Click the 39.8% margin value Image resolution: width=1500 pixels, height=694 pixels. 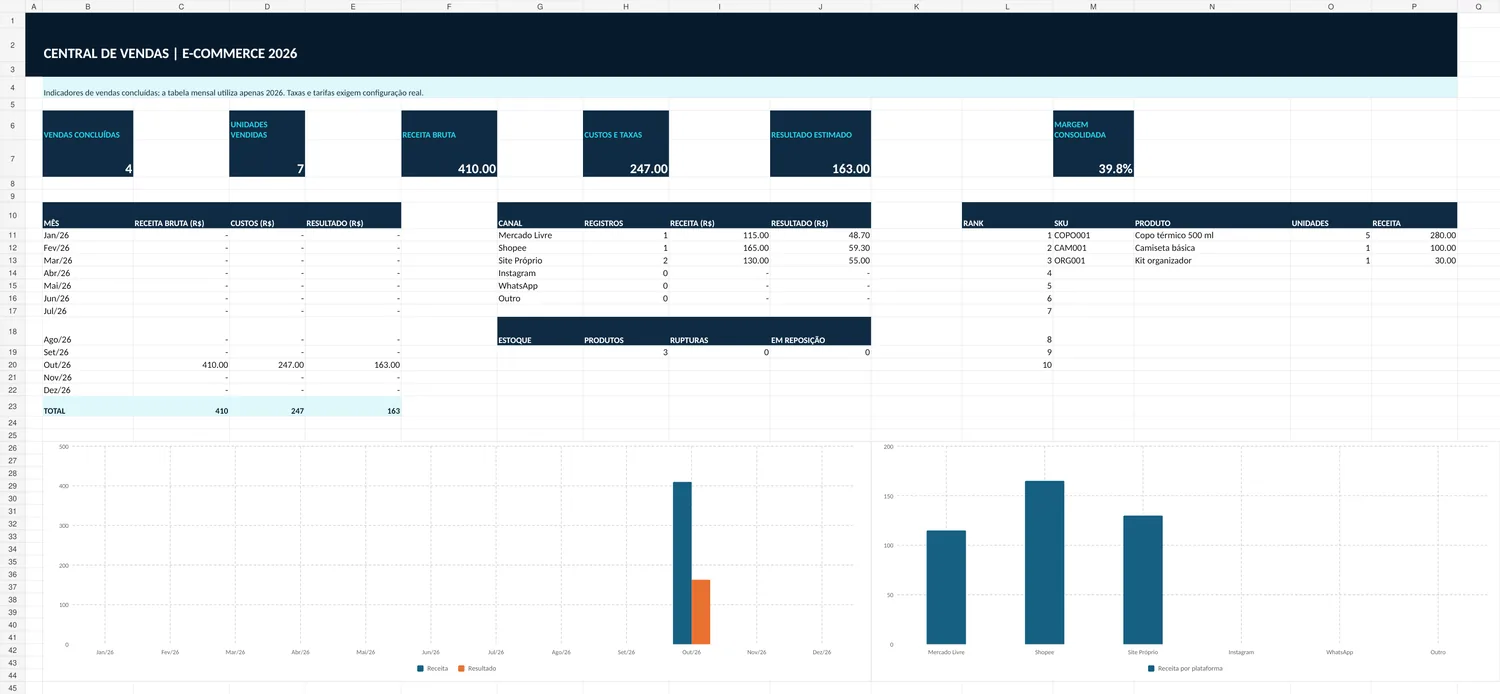click(x=1115, y=169)
